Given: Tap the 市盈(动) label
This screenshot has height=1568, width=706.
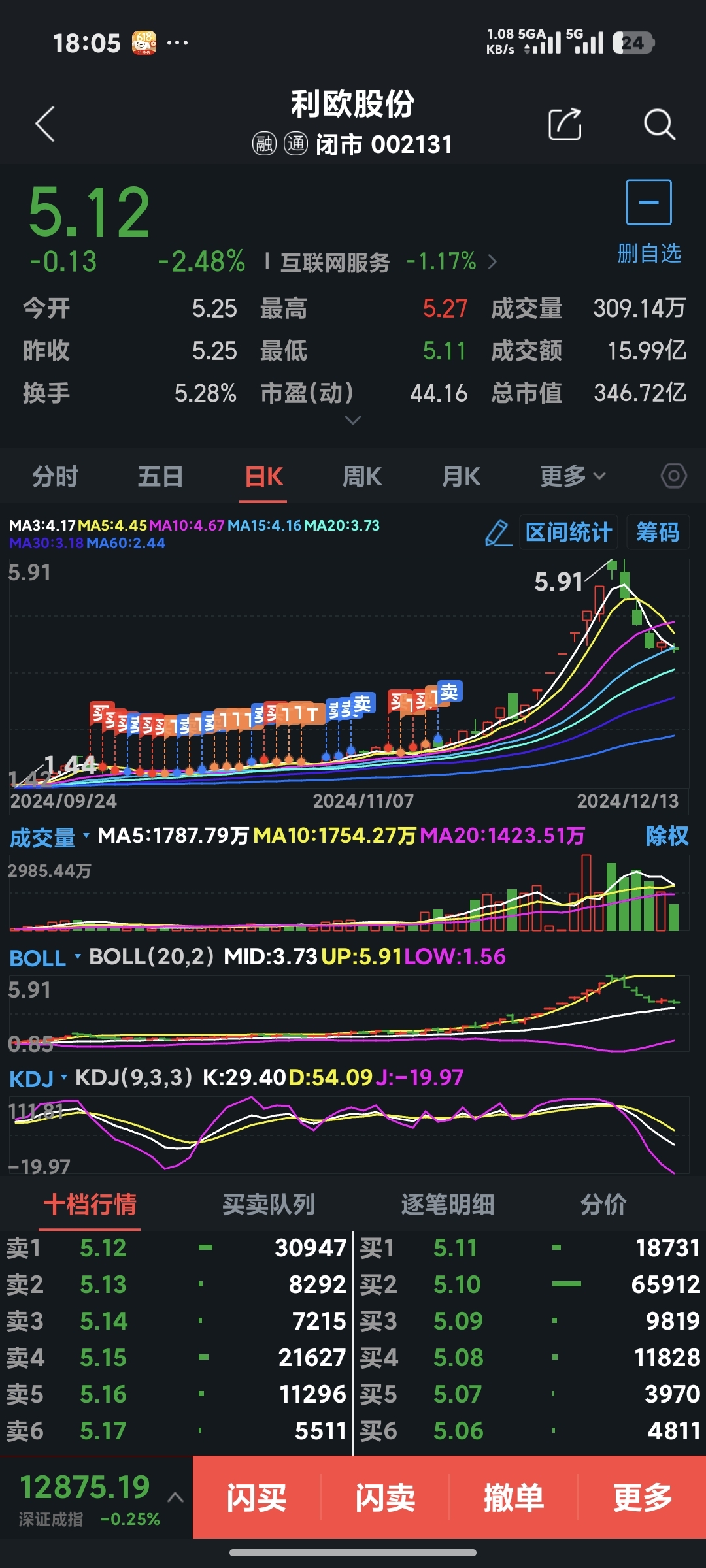Looking at the screenshot, I should click(307, 393).
